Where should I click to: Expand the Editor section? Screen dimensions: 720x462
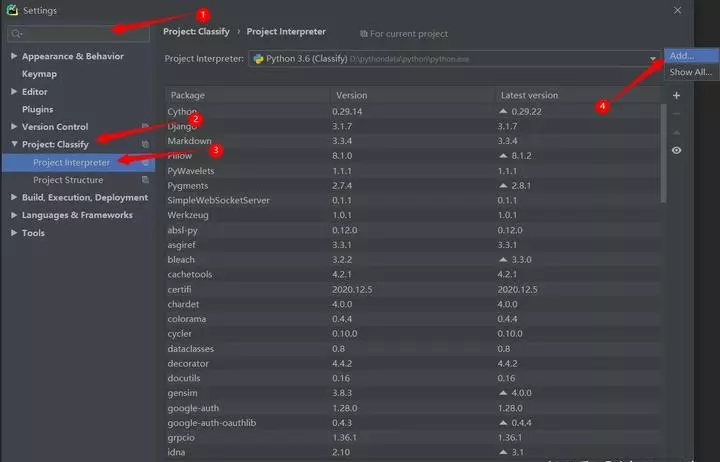(x=14, y=91)
